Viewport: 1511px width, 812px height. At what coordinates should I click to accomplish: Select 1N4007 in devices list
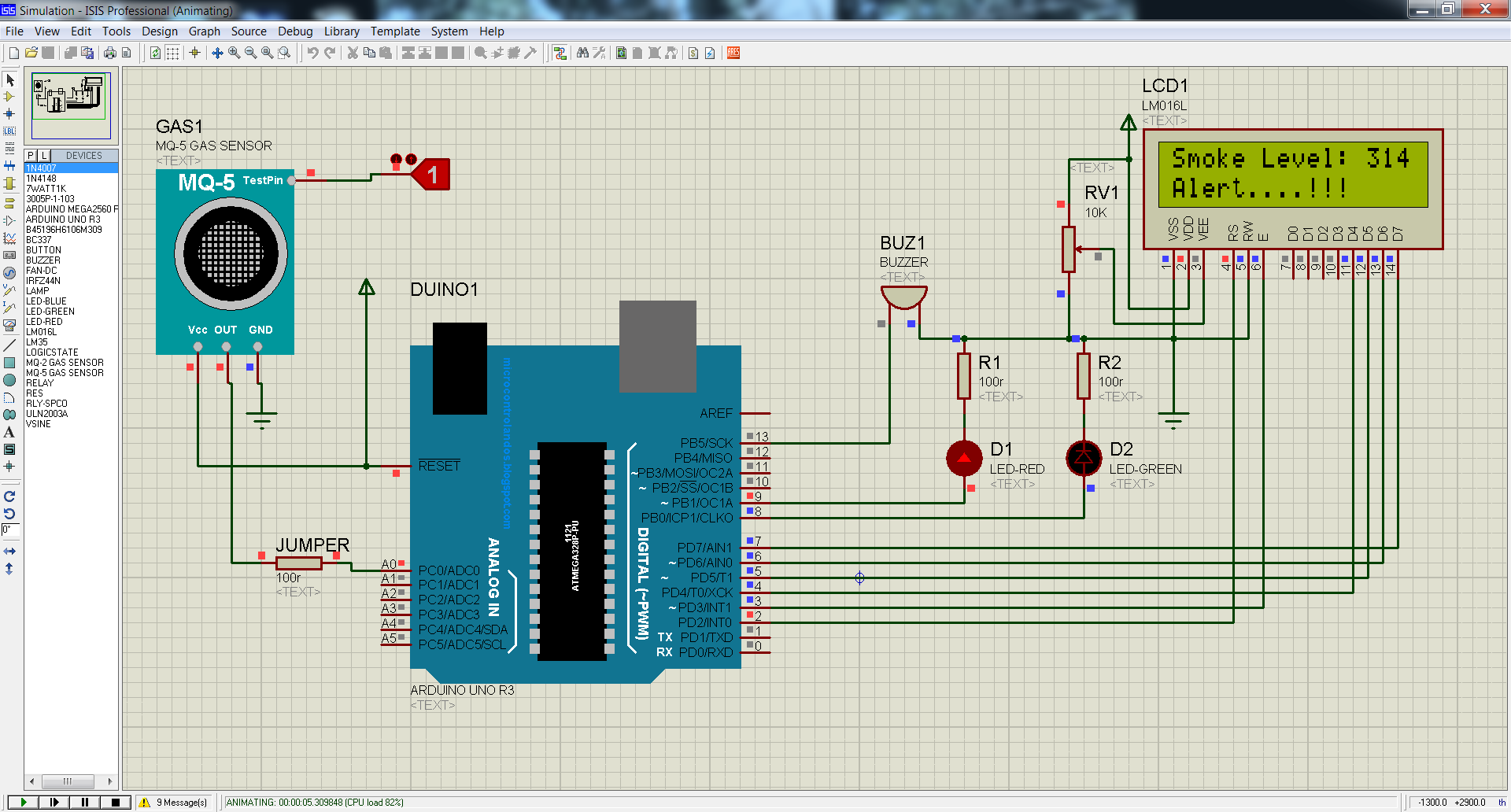71,168
